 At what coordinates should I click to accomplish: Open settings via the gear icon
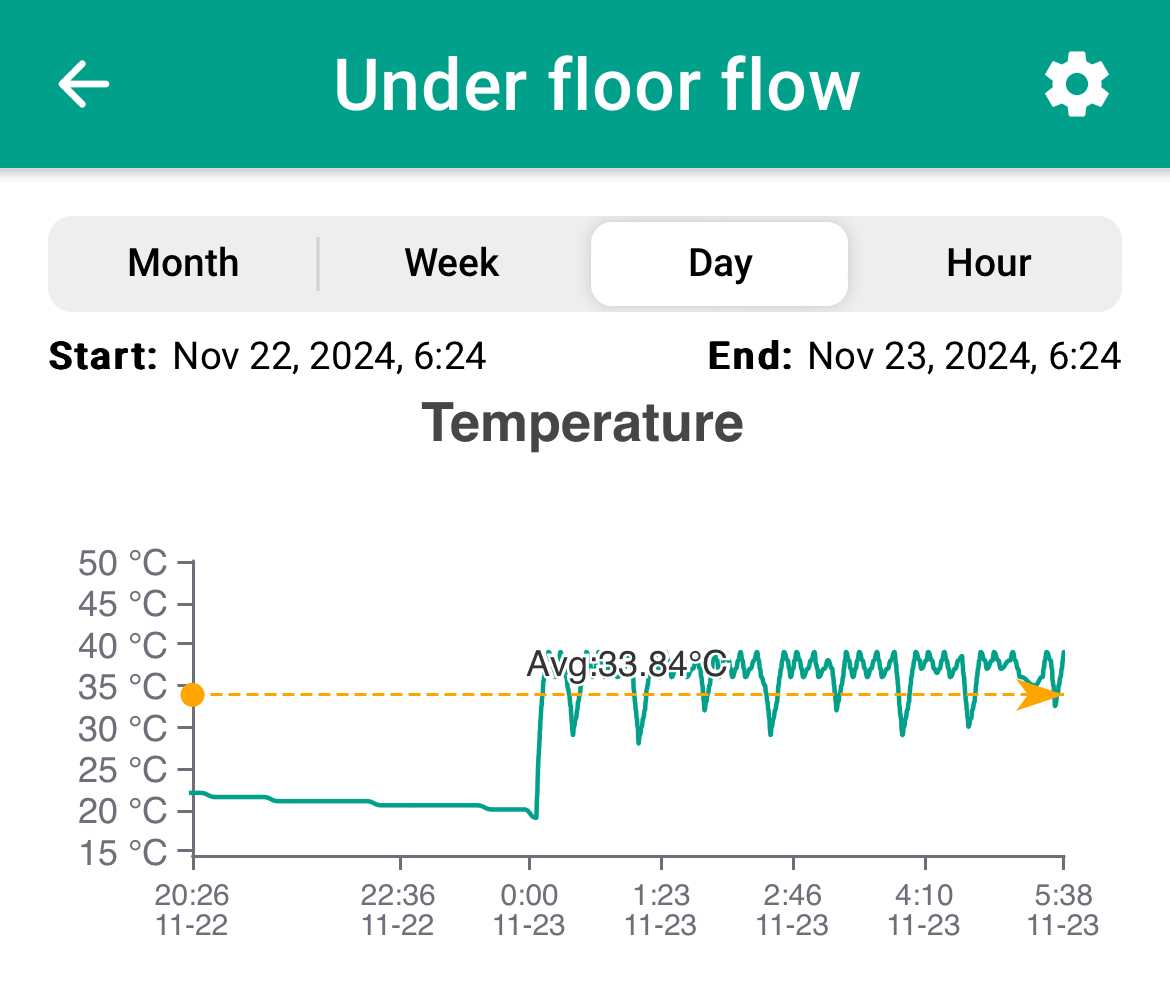[1076, 84]
